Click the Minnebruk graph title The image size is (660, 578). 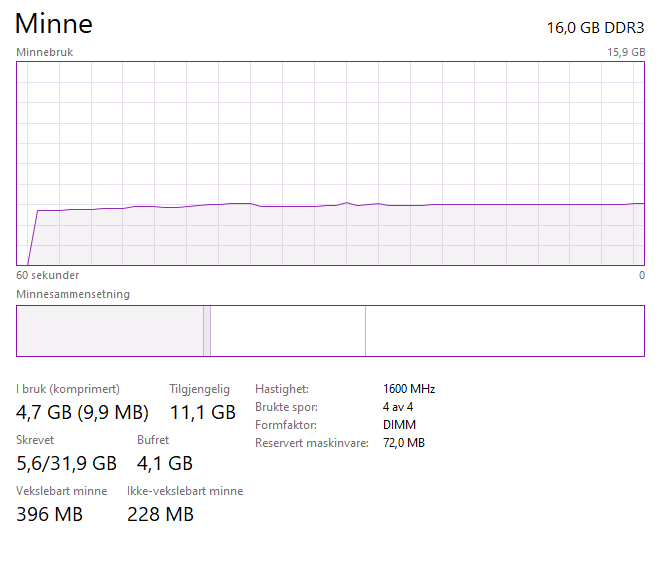(45, 52)
